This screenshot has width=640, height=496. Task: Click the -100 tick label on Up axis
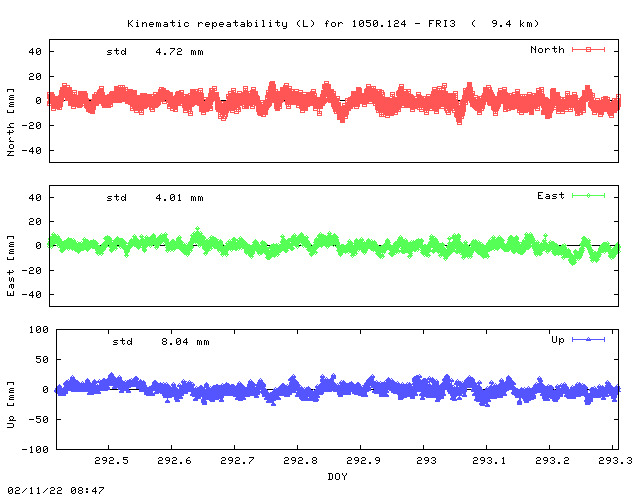tap(36, 449)
